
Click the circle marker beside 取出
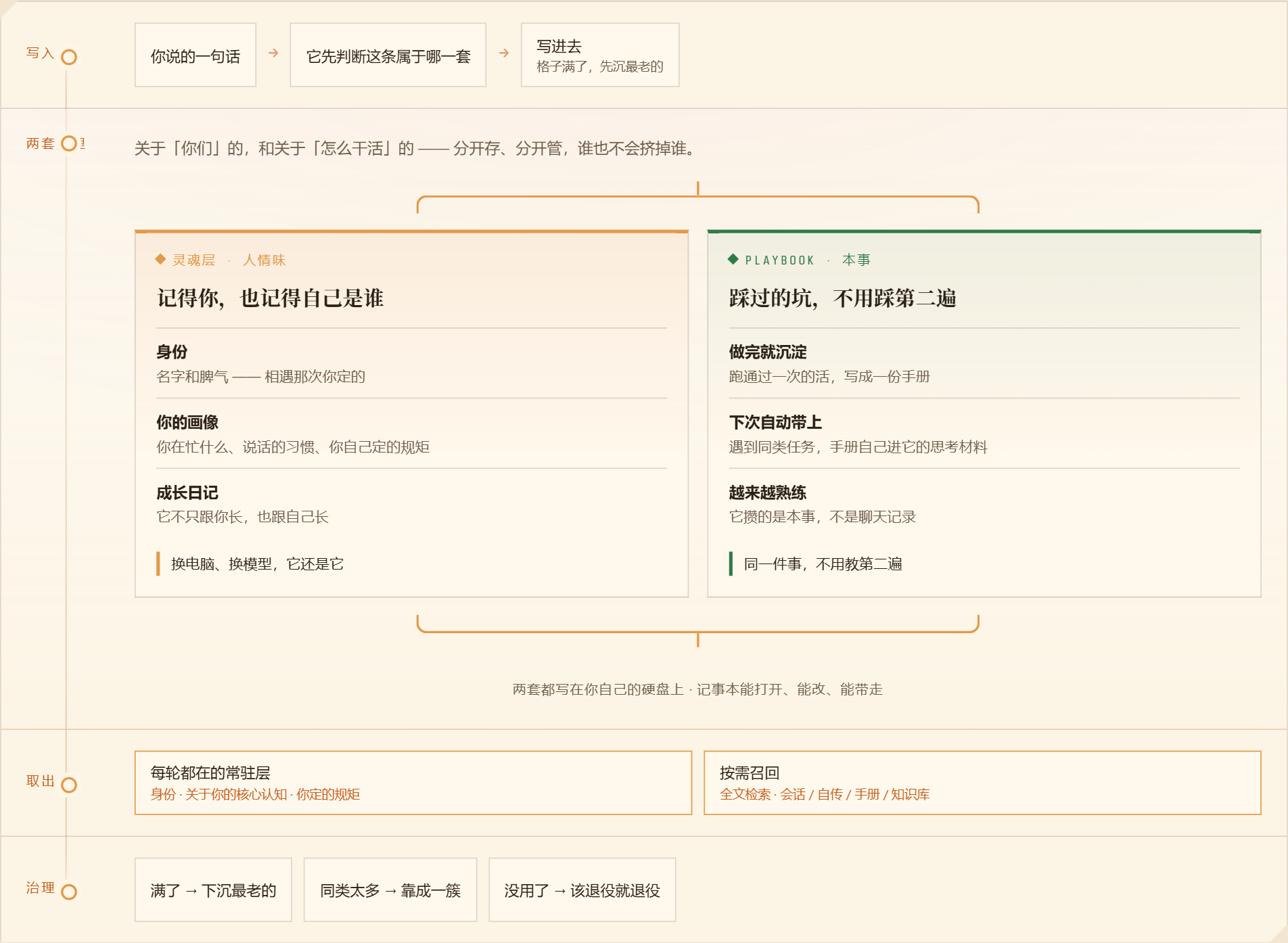click(x=69, y=785)
